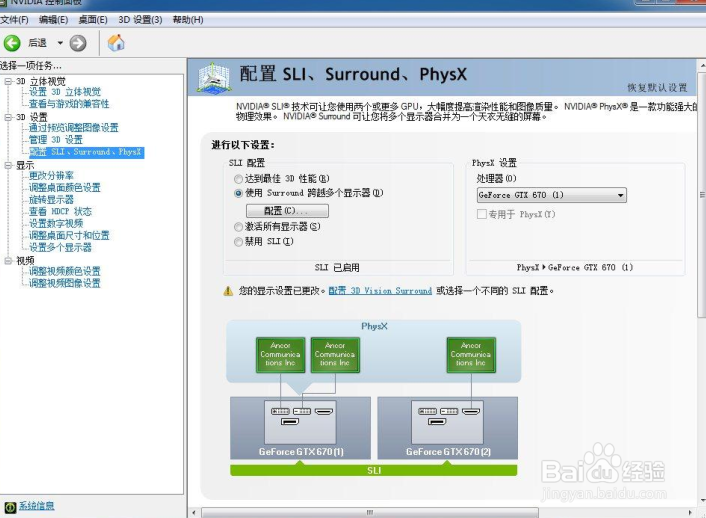The image size is (706, 518).
Task: Choose 使用 Surround 跨越多个显示器 radio option
Action: click(238, 193)
